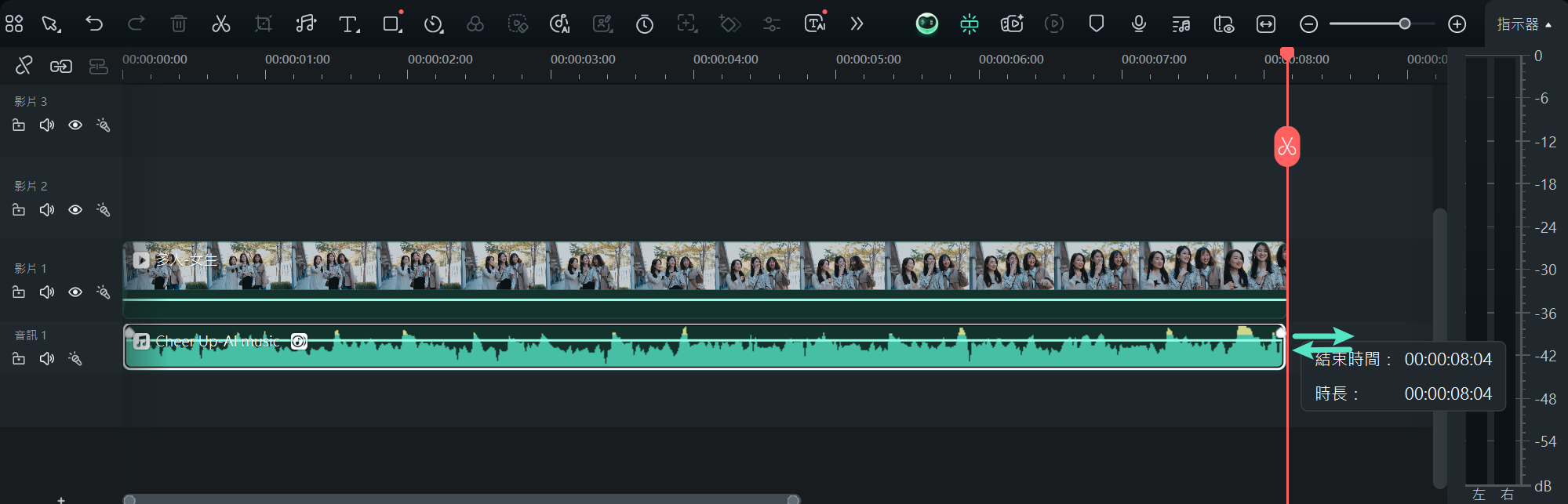Click the AI video clip icon
This screenshot has width=1568, height=504.
[x=1012, y=24]
